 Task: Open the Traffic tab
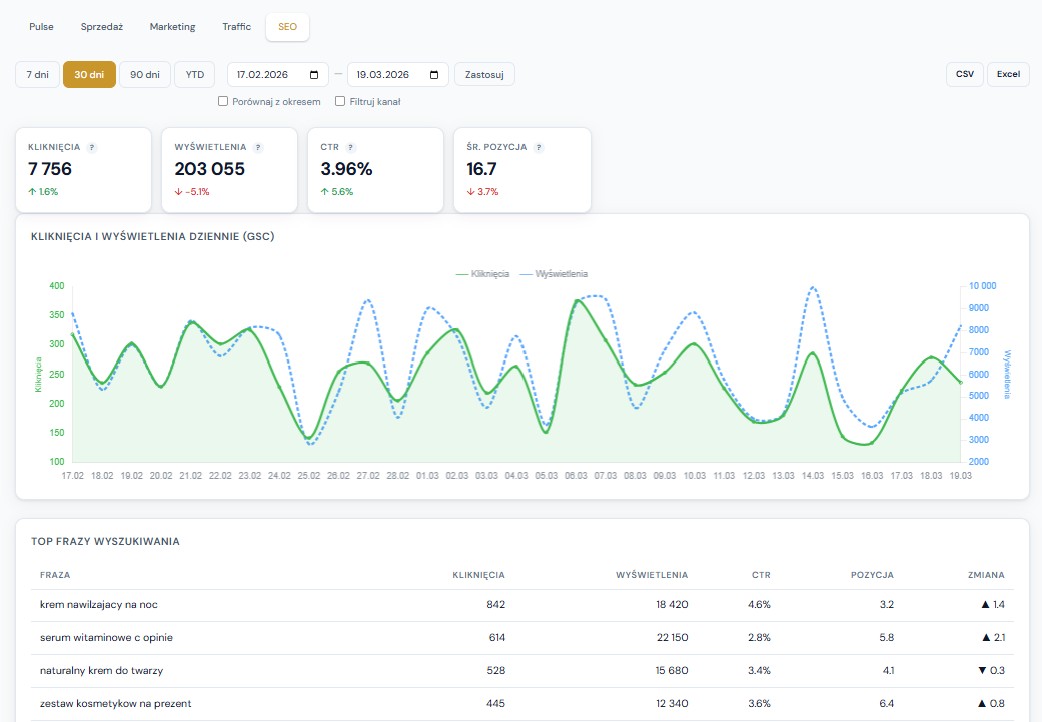tap(236, 27)
